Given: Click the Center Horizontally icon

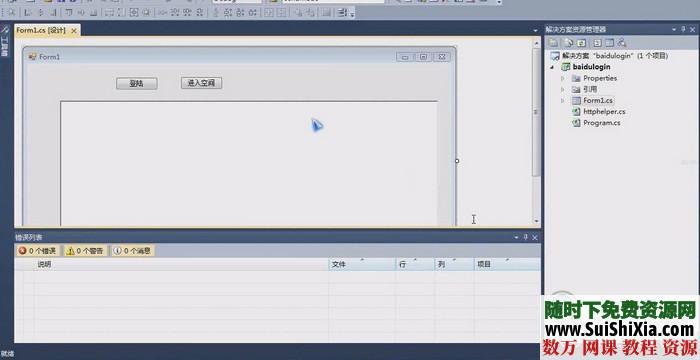Looking at the screenshot, I should point(269,13).
